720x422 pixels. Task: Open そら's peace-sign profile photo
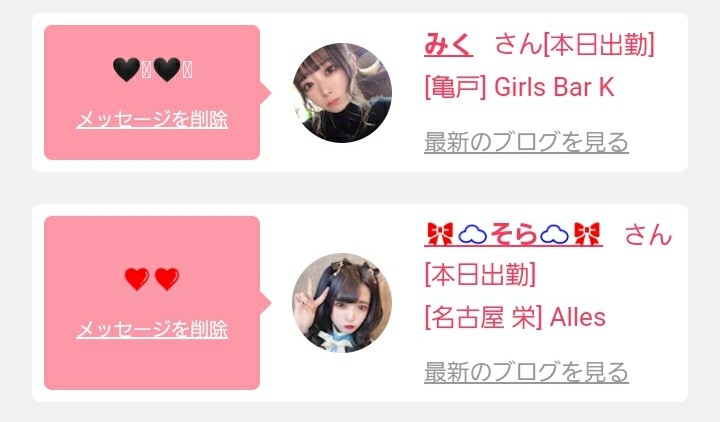click(342, 303)
